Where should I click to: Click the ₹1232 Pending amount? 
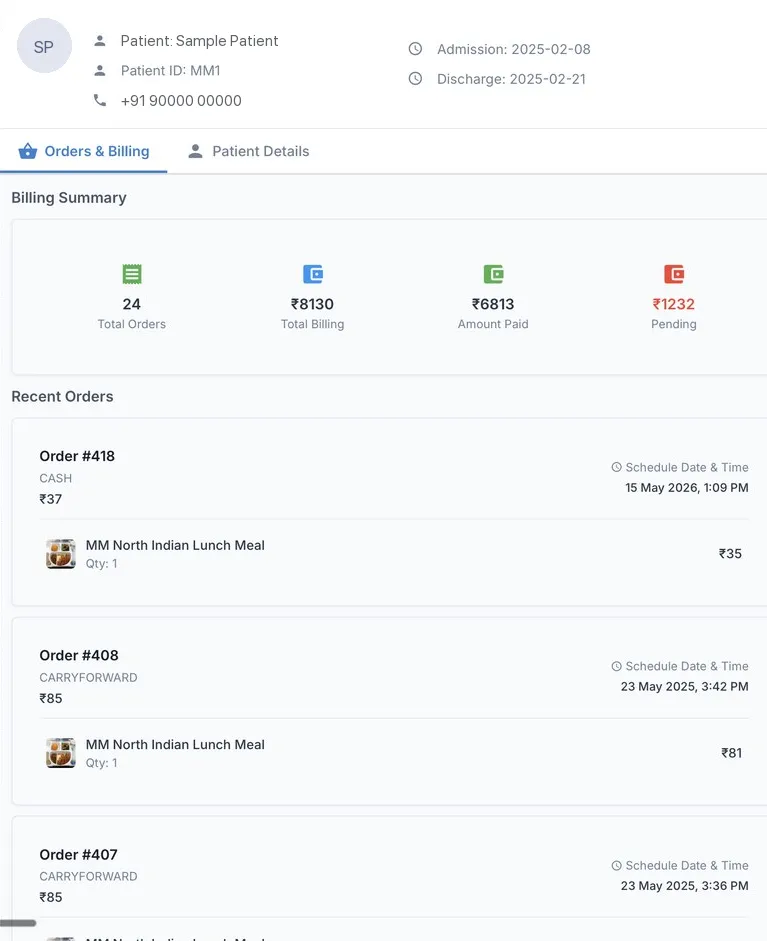(x=673, y=304)
